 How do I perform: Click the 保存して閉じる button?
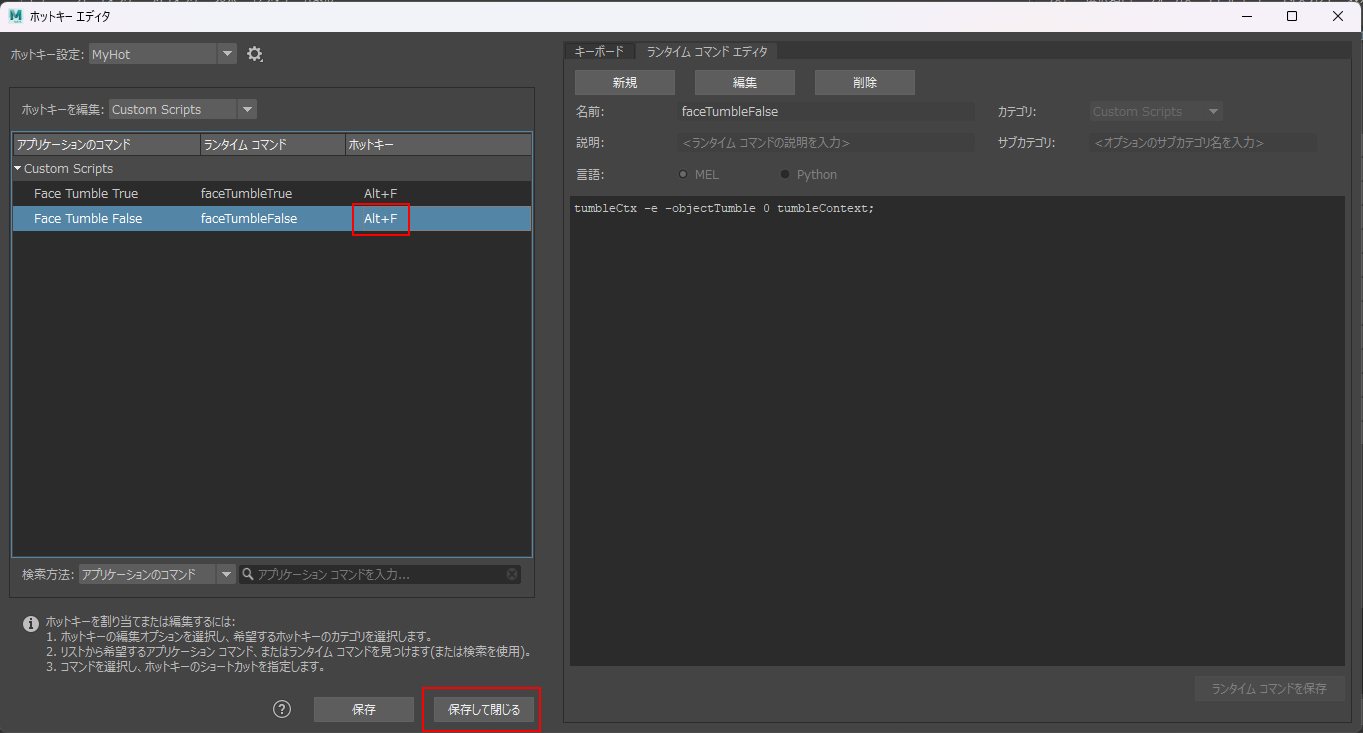[x=484, y=710]
